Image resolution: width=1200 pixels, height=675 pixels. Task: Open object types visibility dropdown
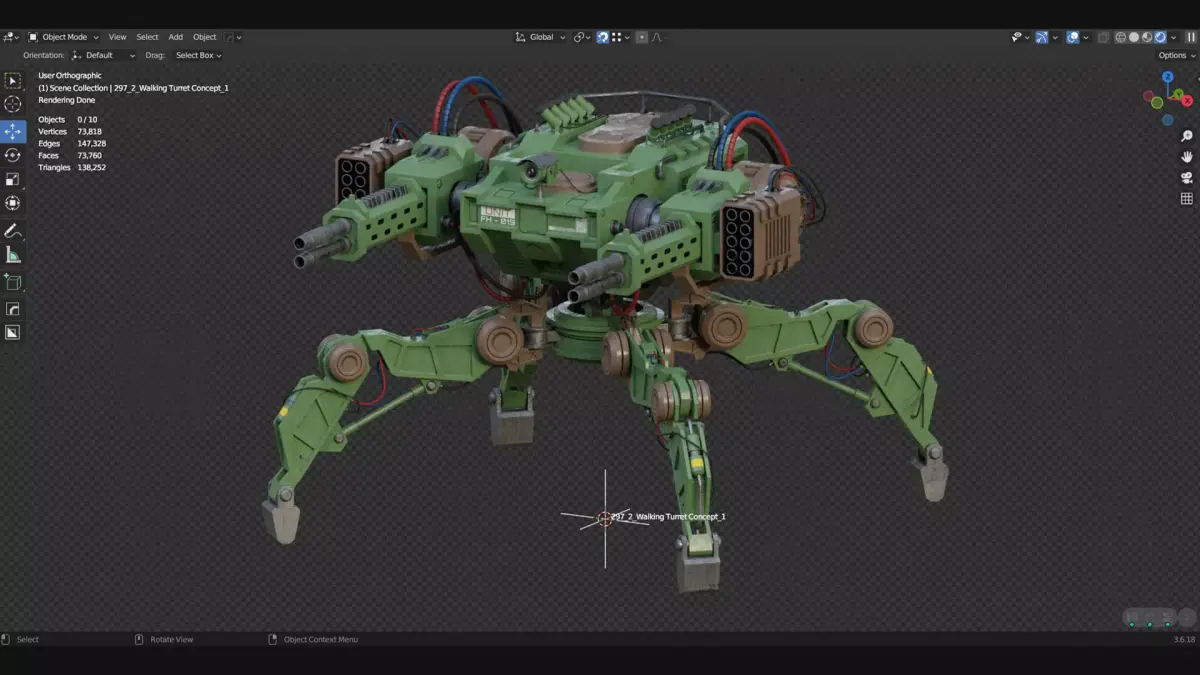coord(1018,37)
